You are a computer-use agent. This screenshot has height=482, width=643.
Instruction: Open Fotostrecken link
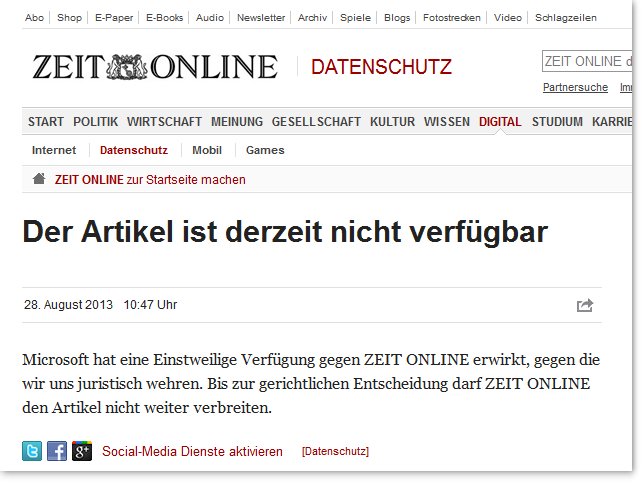[x=451, y=18]
